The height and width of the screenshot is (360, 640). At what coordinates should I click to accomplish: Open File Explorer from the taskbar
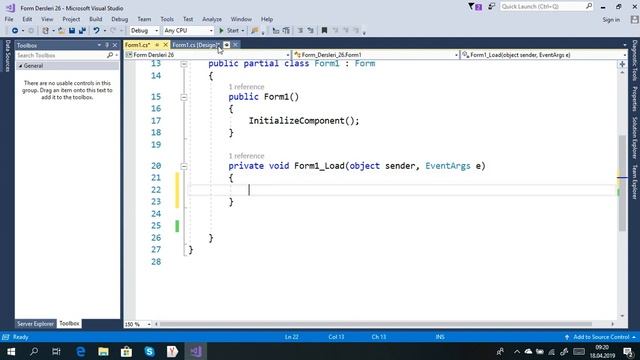point(103,351)
